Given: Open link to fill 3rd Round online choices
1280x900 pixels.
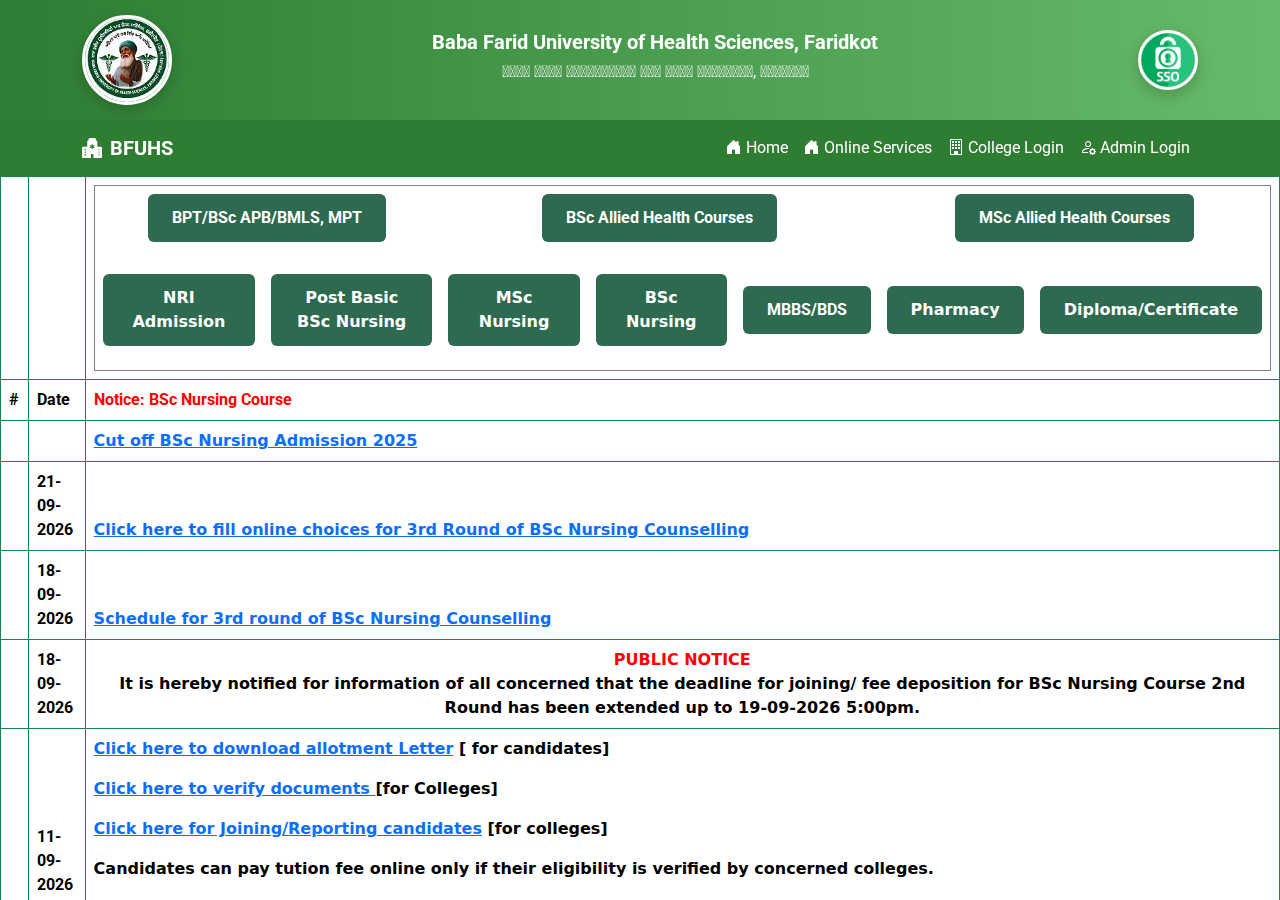Looking at the screenshot, I should pos(421,529).
